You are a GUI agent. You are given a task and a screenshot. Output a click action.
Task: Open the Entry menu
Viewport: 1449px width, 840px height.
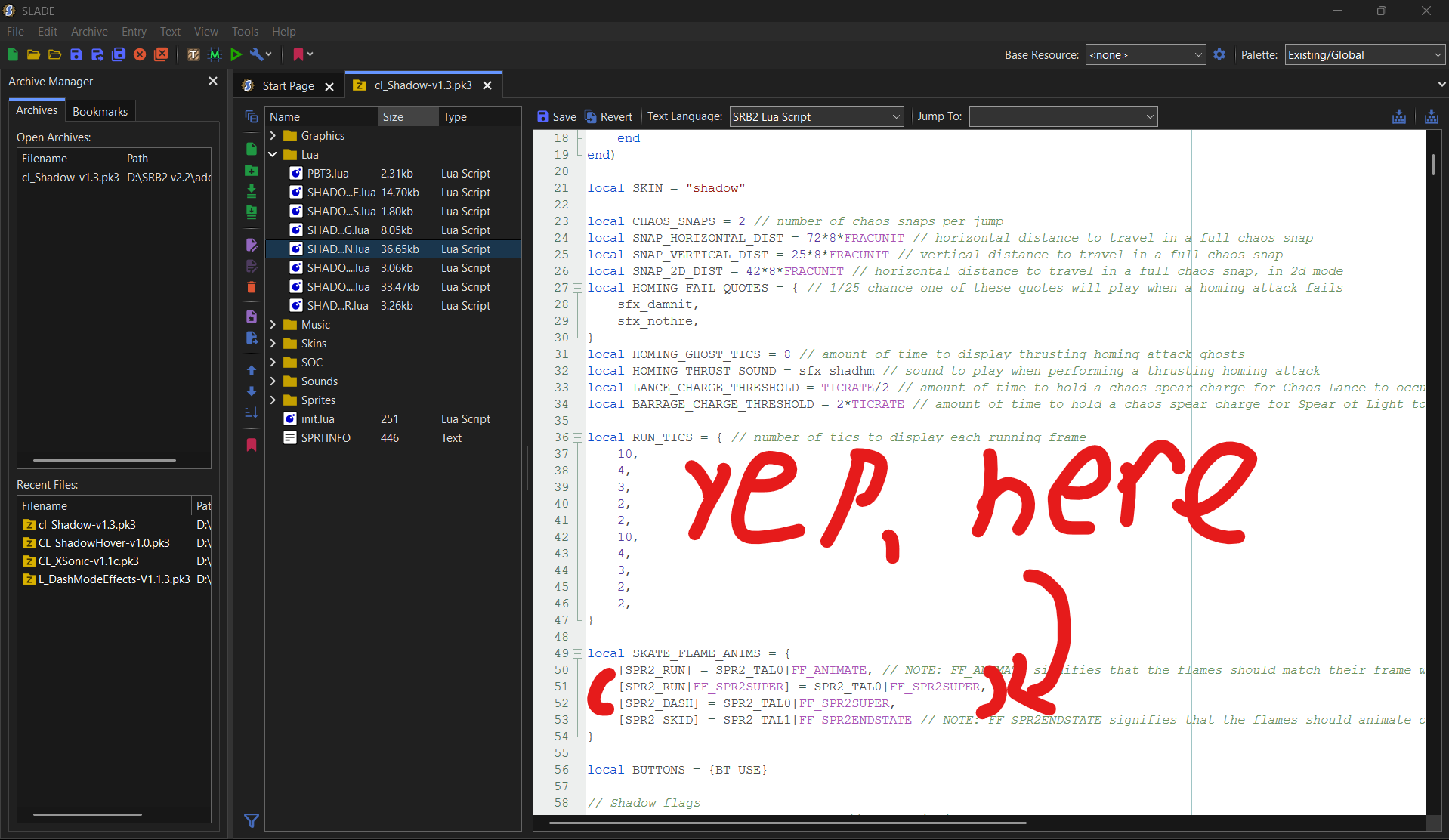[x=134, y=32]
